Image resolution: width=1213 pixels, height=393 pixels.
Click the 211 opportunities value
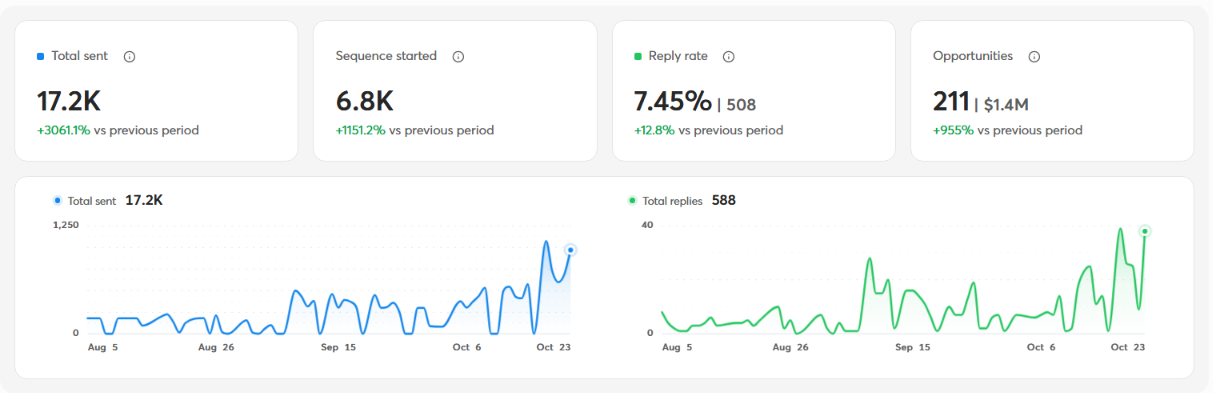tap(951, 101)
